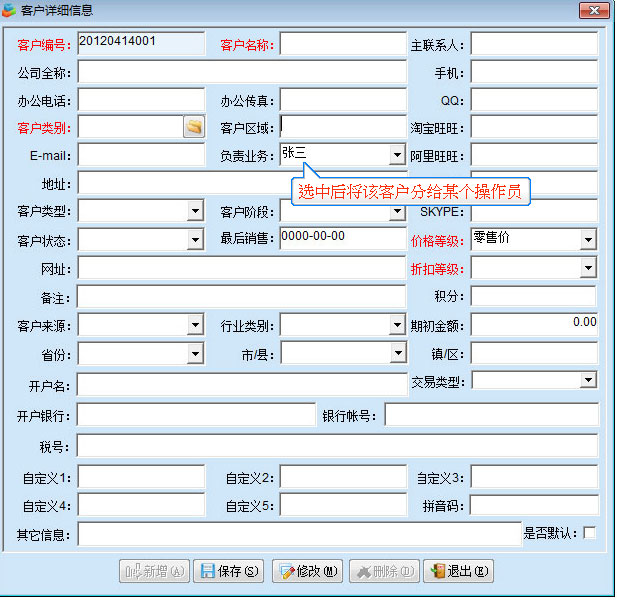
Task: Toggle the 是否默认 checkbox
Action: pos(590,533)
